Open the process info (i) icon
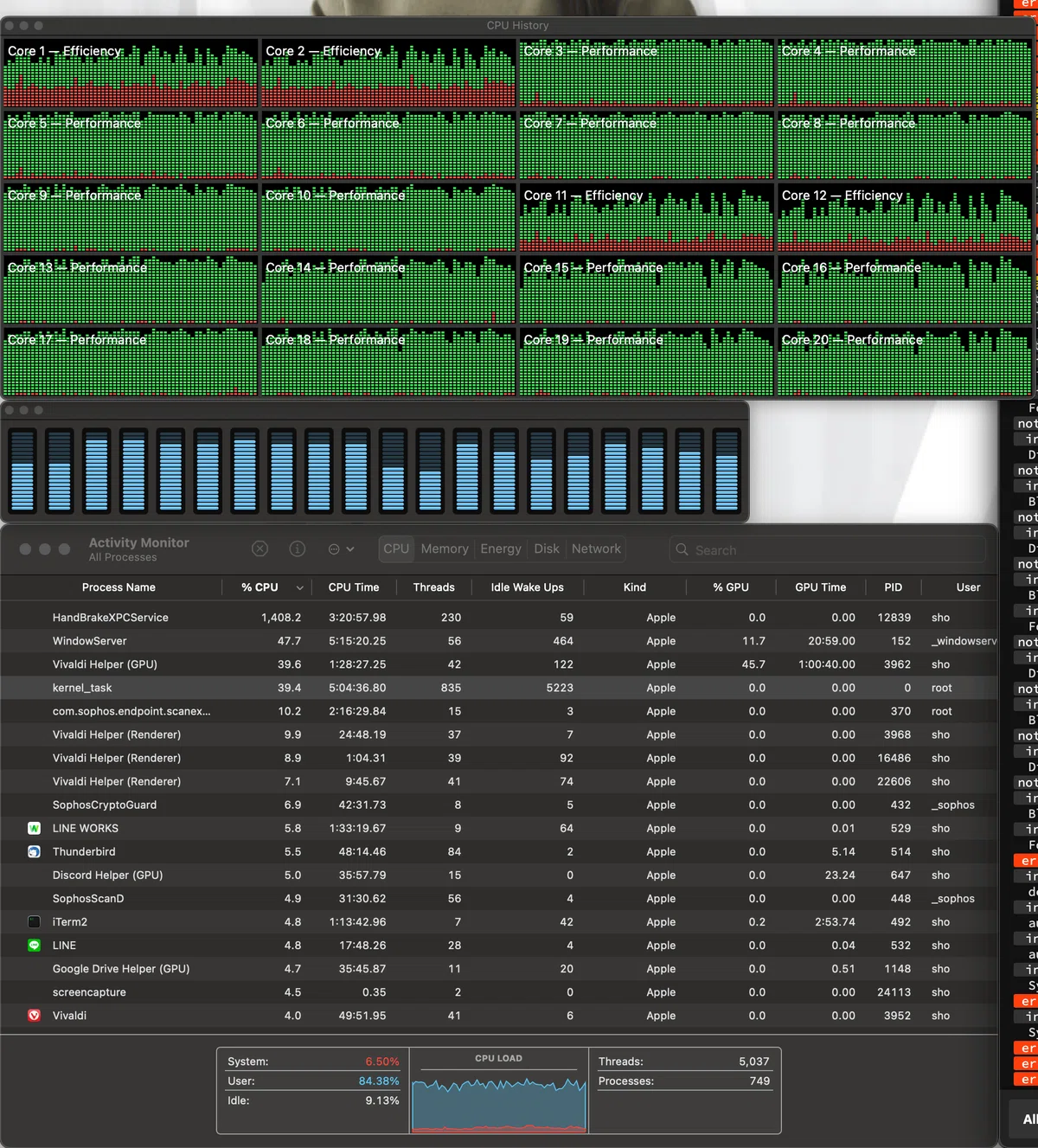The image size is (1038, 1148). (298, 548)
